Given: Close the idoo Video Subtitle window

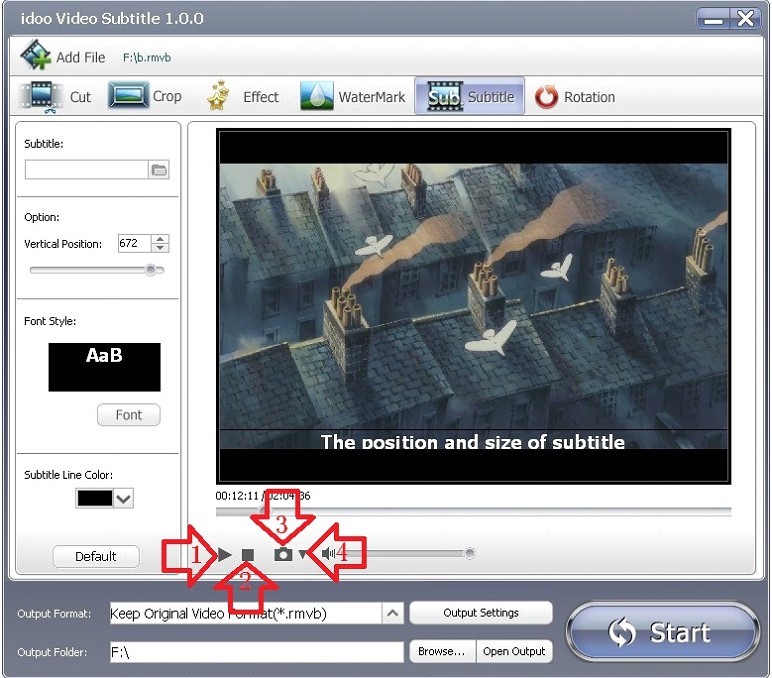Looking at the screenshot, I should [x=744, y=19].
